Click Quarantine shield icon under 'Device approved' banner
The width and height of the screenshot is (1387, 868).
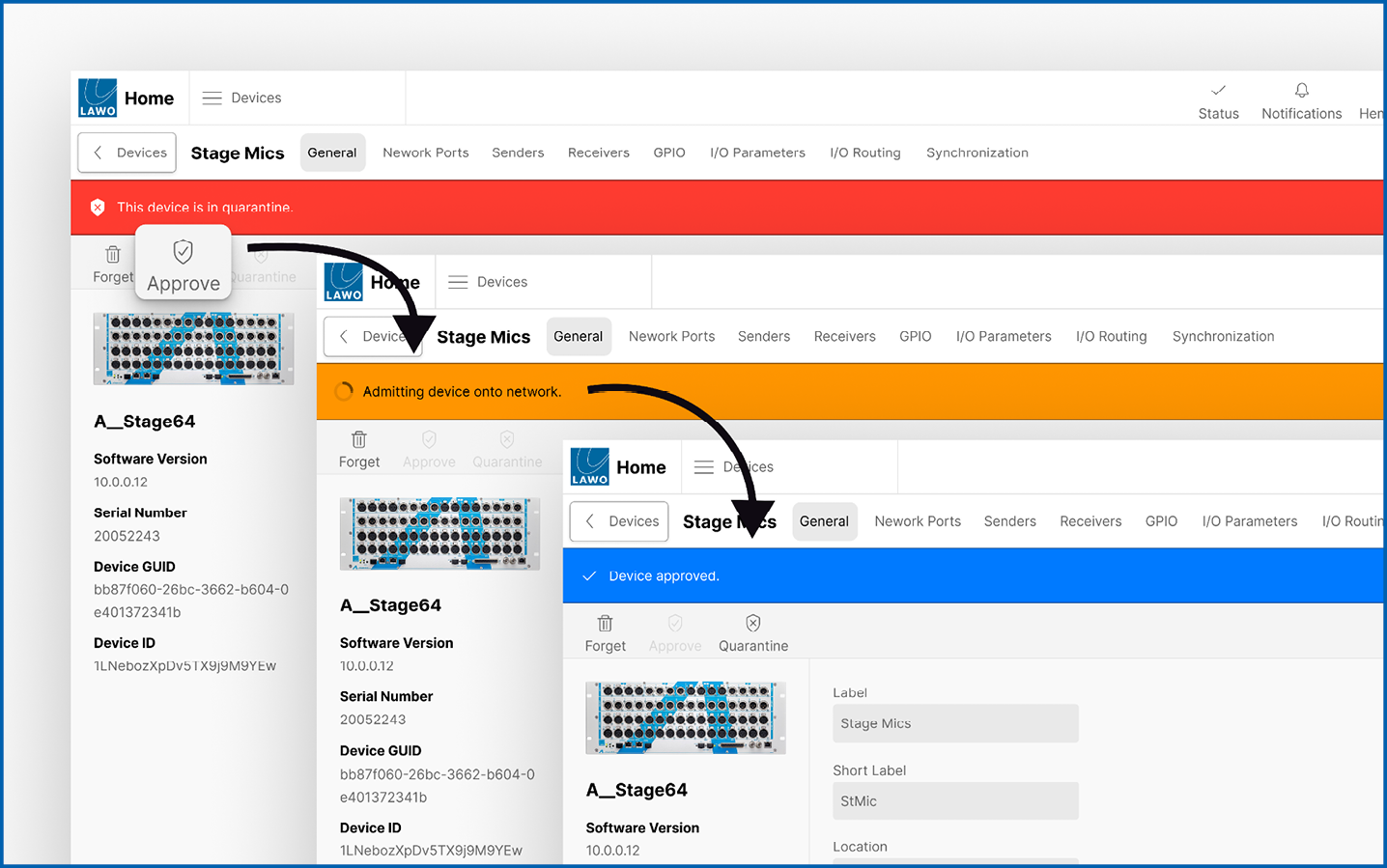click(x=752, y=624)
